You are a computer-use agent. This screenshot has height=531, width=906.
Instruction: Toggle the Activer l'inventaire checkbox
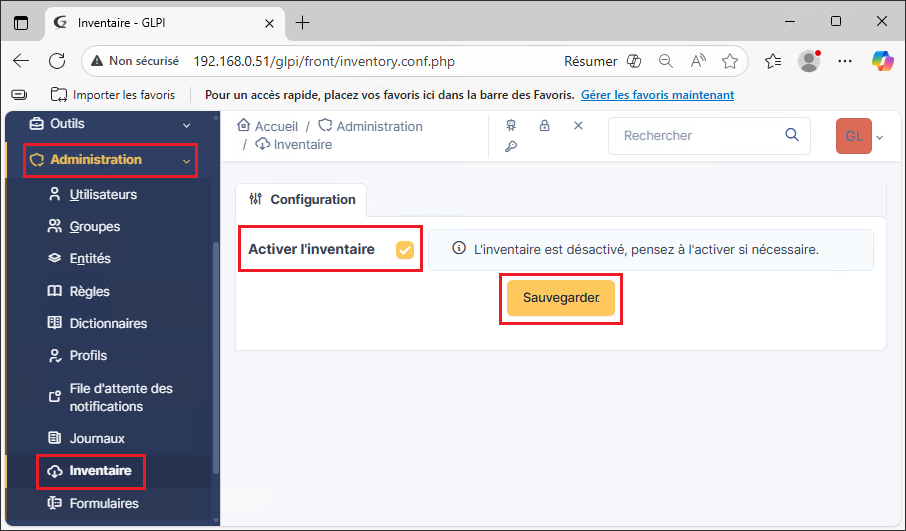(x=405, y=250)
